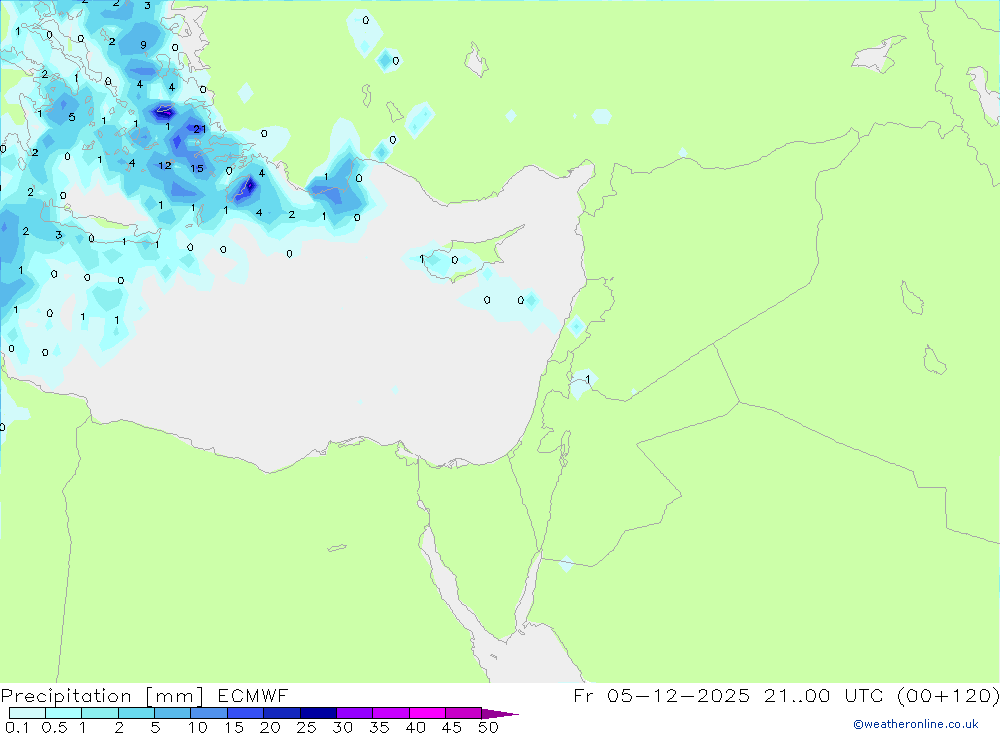This screenshot has width=1000, height=733.
Task: Select the 40–45 mm magenta legend swatch
Action: coord(427,713)
